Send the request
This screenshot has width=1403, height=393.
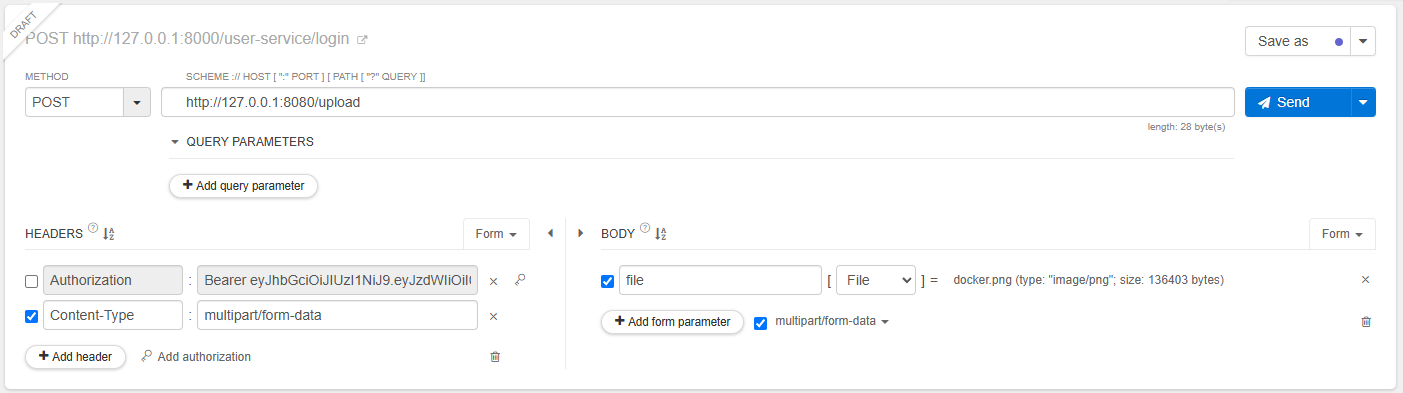[x=1297, y=102]
